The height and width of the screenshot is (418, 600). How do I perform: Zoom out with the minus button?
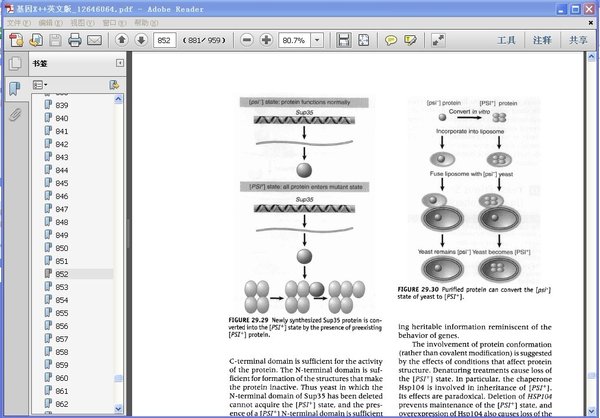pos(247,40)
